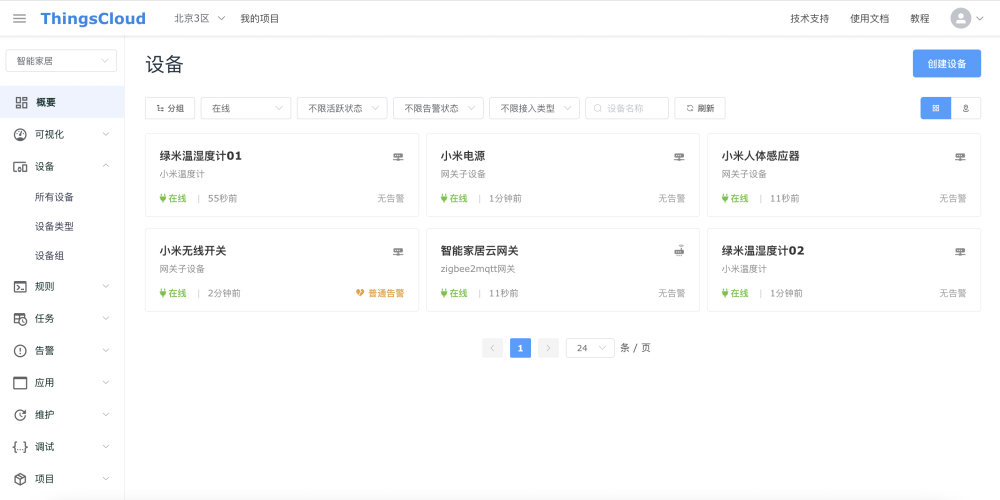Click the previous page arrow
Image resolution: width=1000 pixels, height=500 pixels.
pyautogui.click(x=492, y=348)
